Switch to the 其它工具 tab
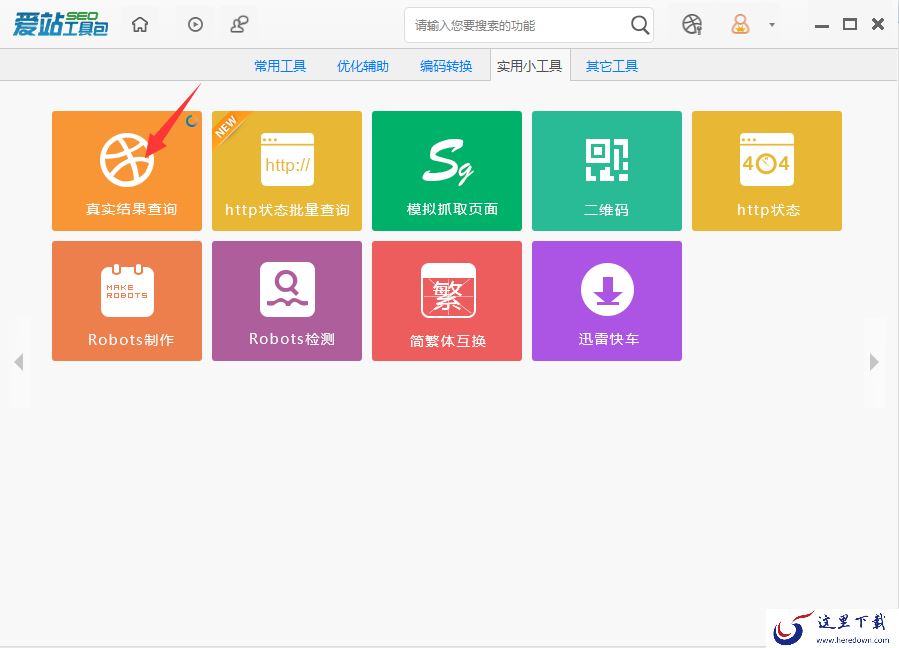 (x=611, y=66)
